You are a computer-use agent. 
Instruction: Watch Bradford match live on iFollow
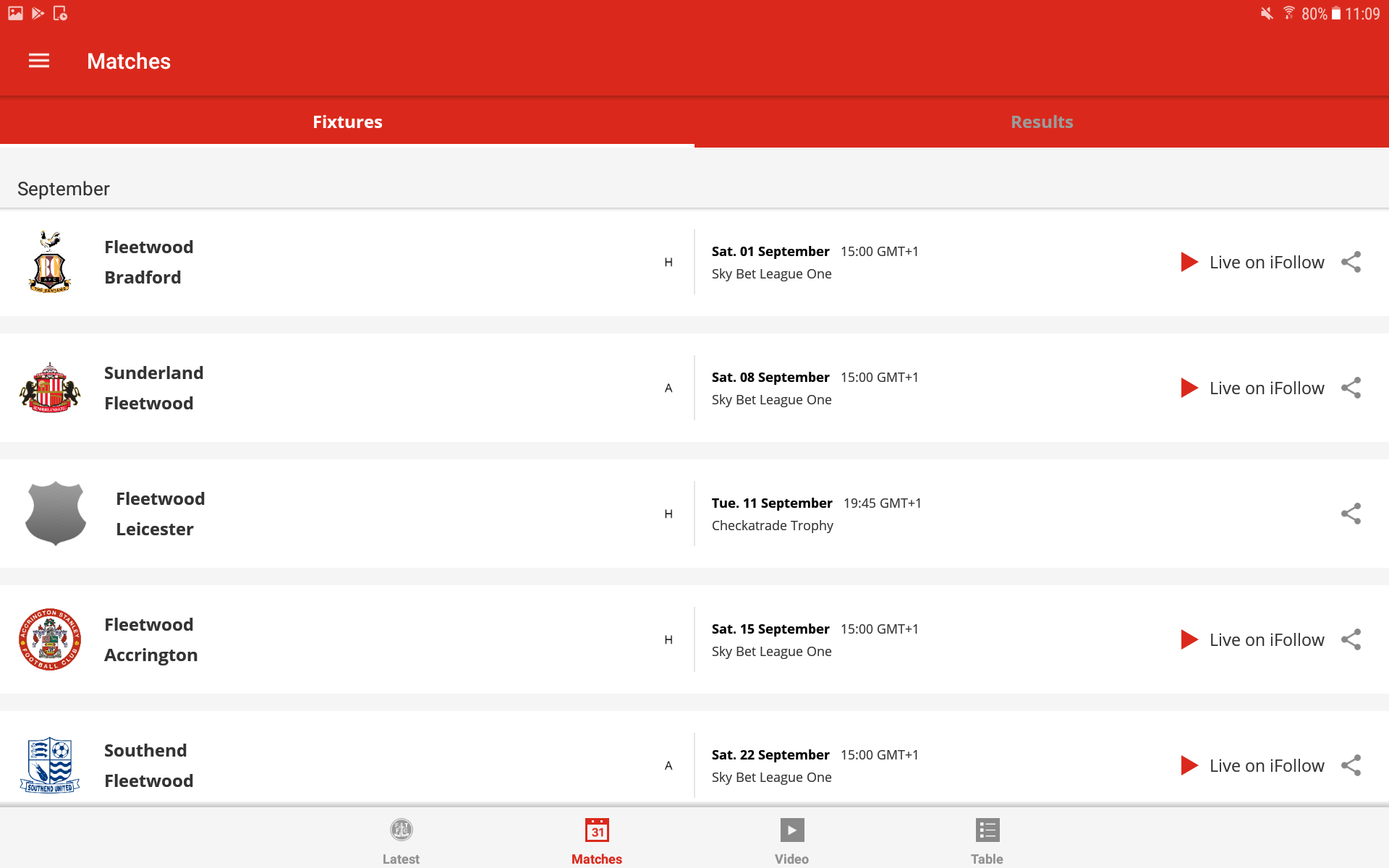1253,262
